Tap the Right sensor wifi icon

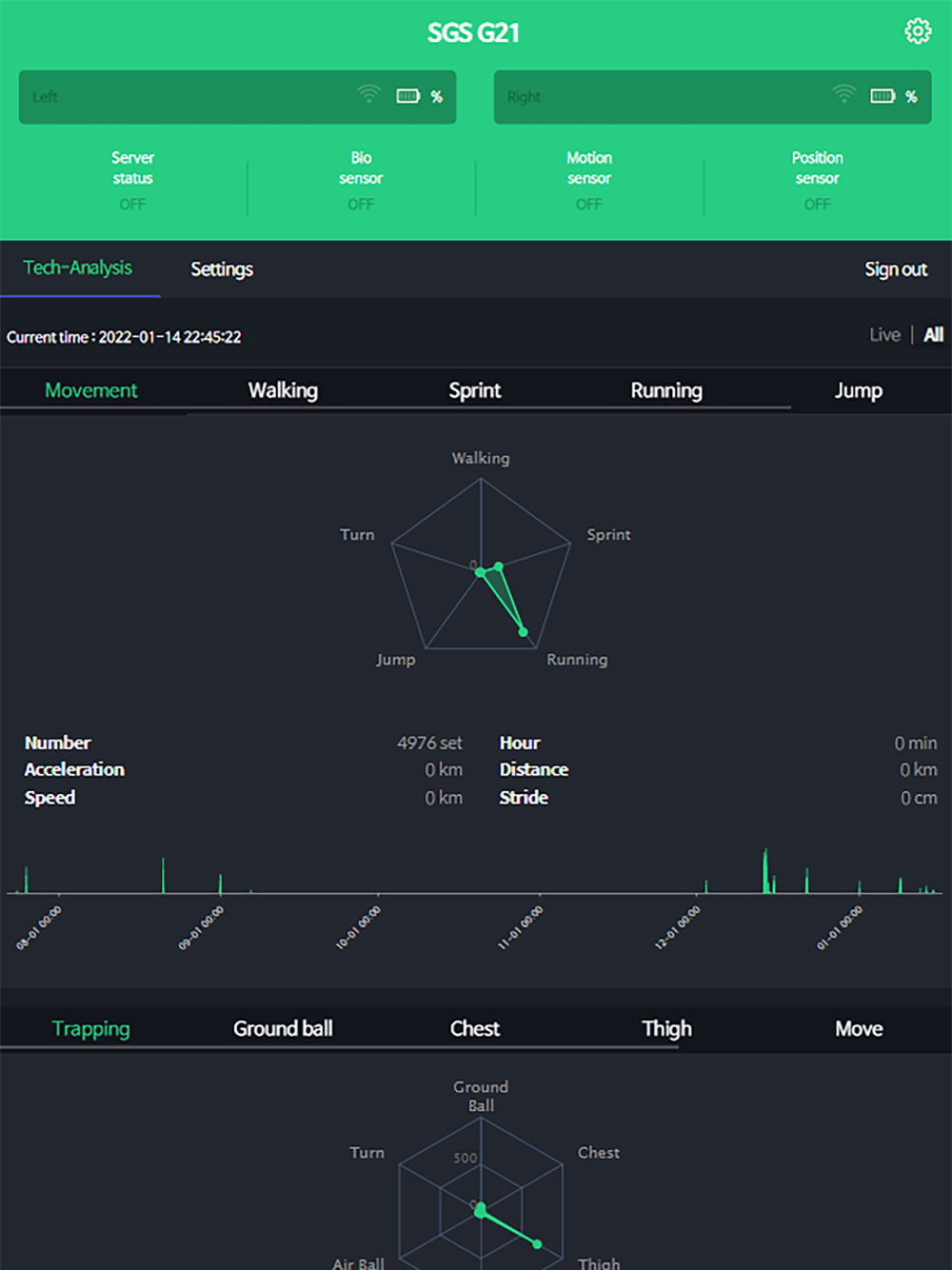[x=843, y=93]
